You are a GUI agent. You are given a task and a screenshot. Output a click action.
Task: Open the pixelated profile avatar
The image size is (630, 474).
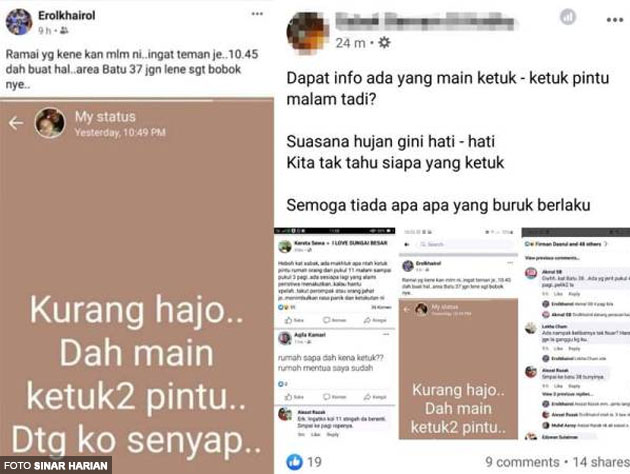coord(306,33)
